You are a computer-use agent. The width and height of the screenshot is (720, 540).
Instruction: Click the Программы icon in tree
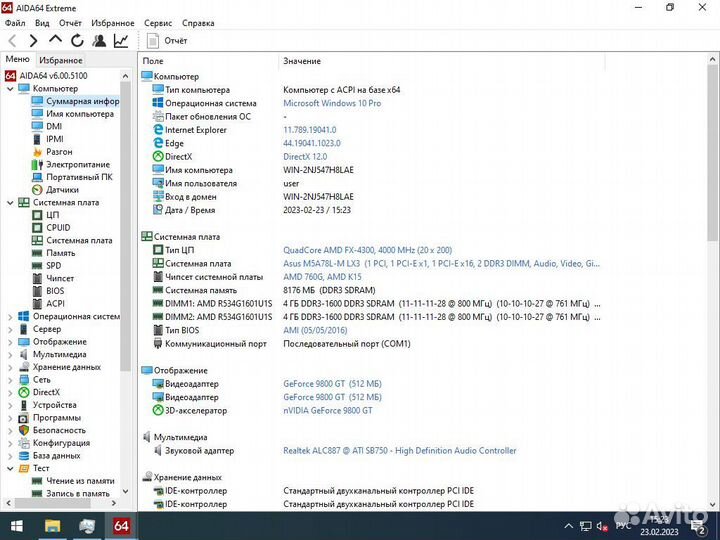[x=24, y=418]
